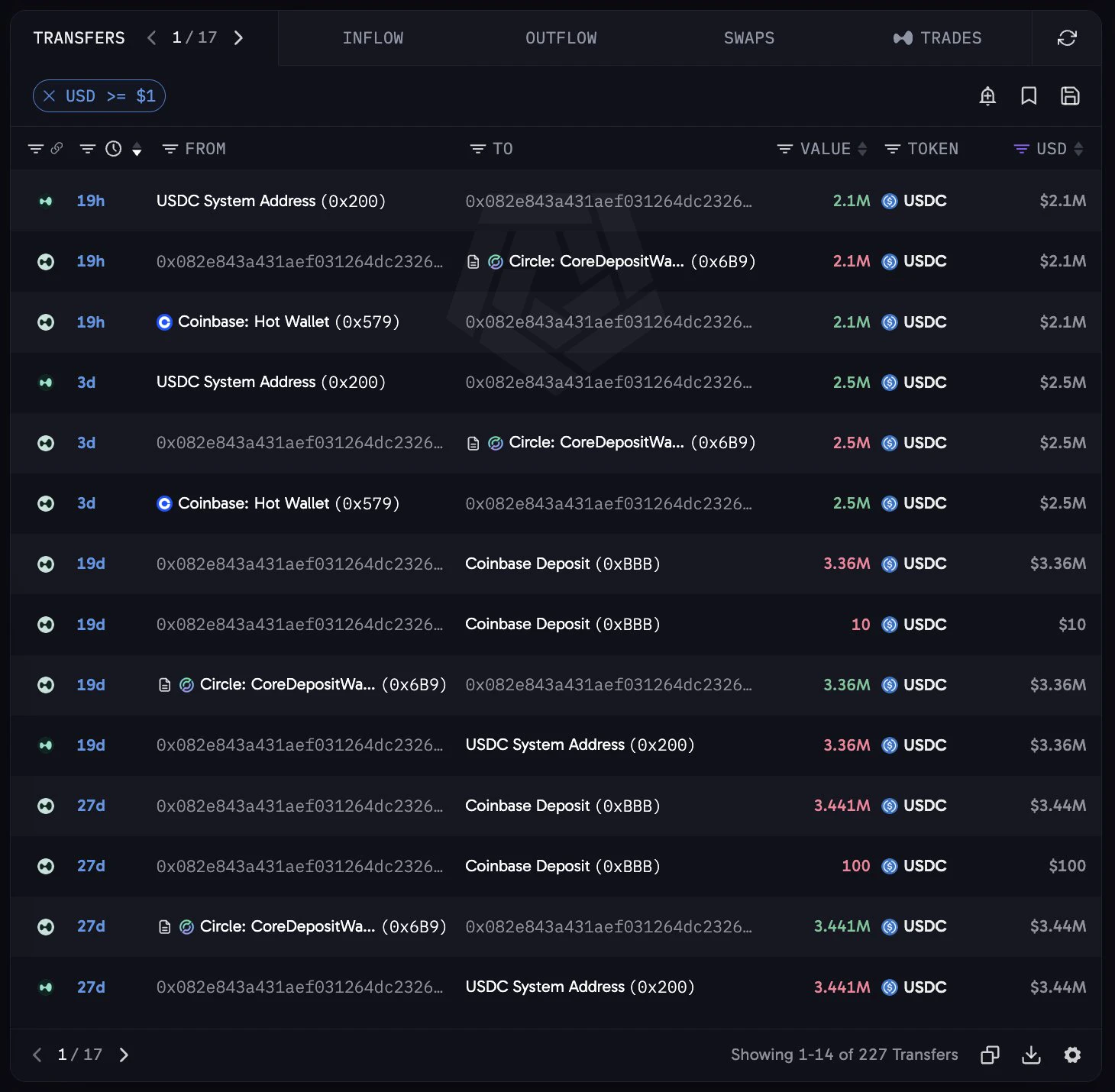Open the TO column filter

click(x=477, y=149)
